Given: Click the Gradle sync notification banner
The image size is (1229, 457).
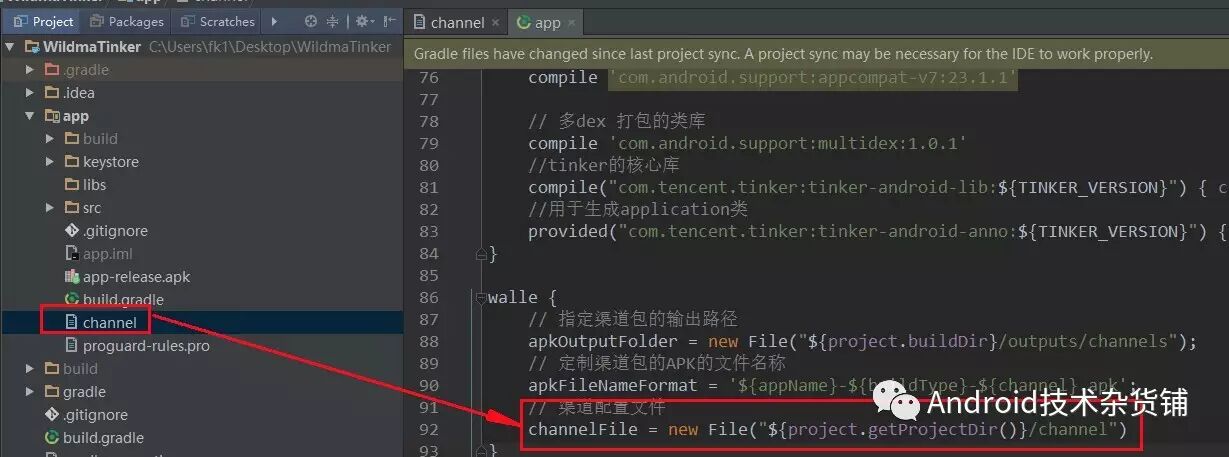Looking at the screenshot, I should 816,54.
